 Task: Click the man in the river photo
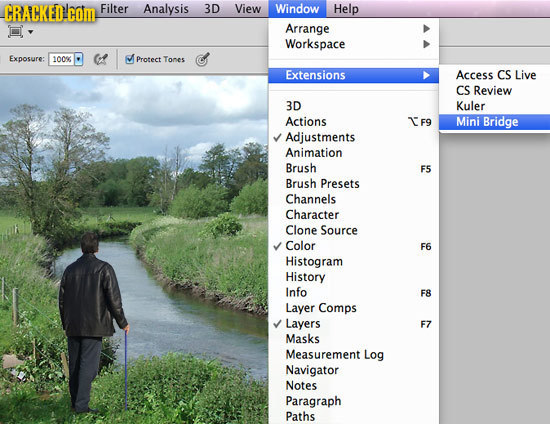click(x=92, y=323)
